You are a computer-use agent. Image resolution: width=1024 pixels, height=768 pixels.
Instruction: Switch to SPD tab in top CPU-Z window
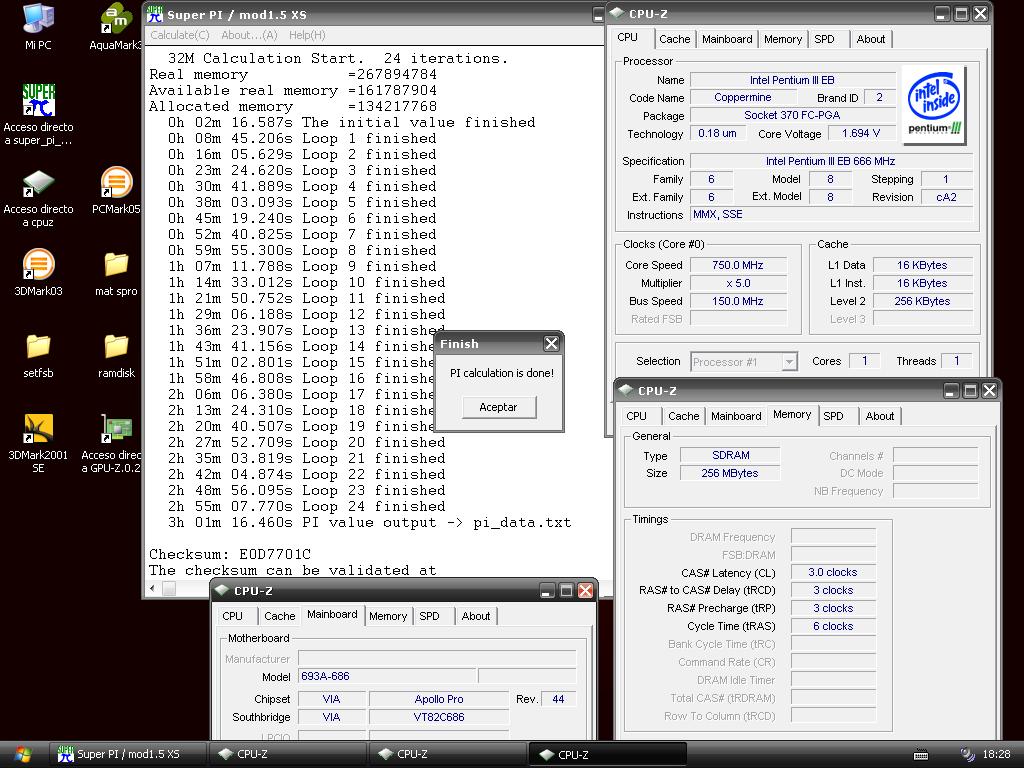pos(824,39)
